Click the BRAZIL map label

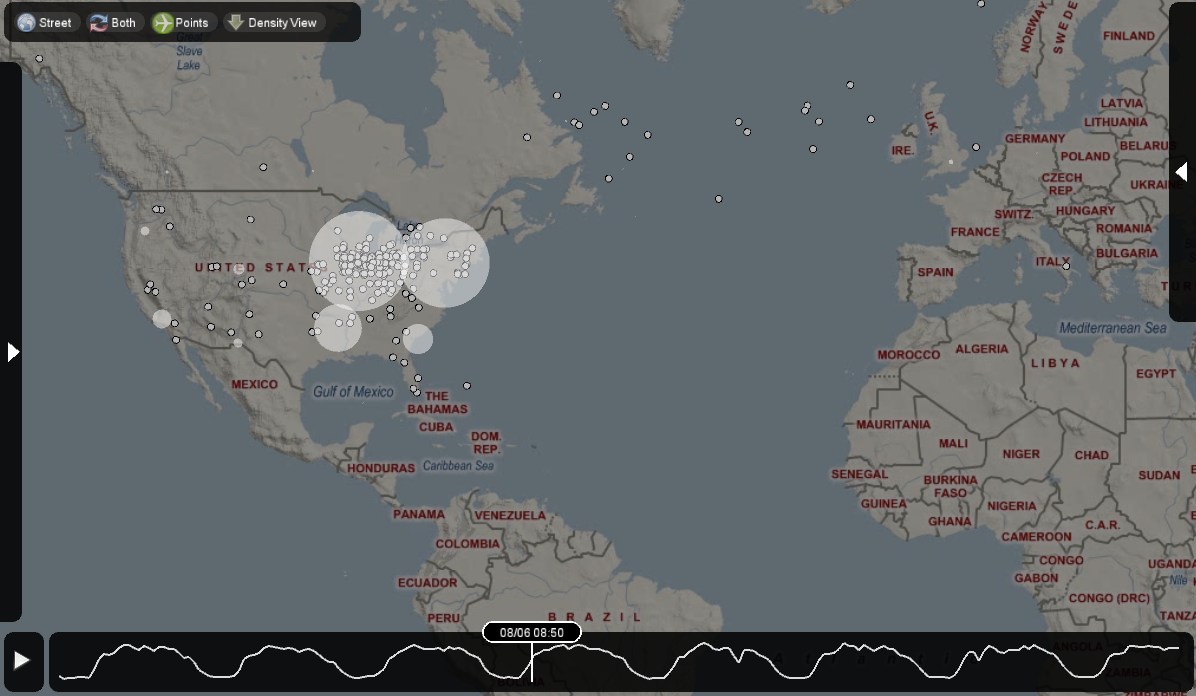click(595, 617)
